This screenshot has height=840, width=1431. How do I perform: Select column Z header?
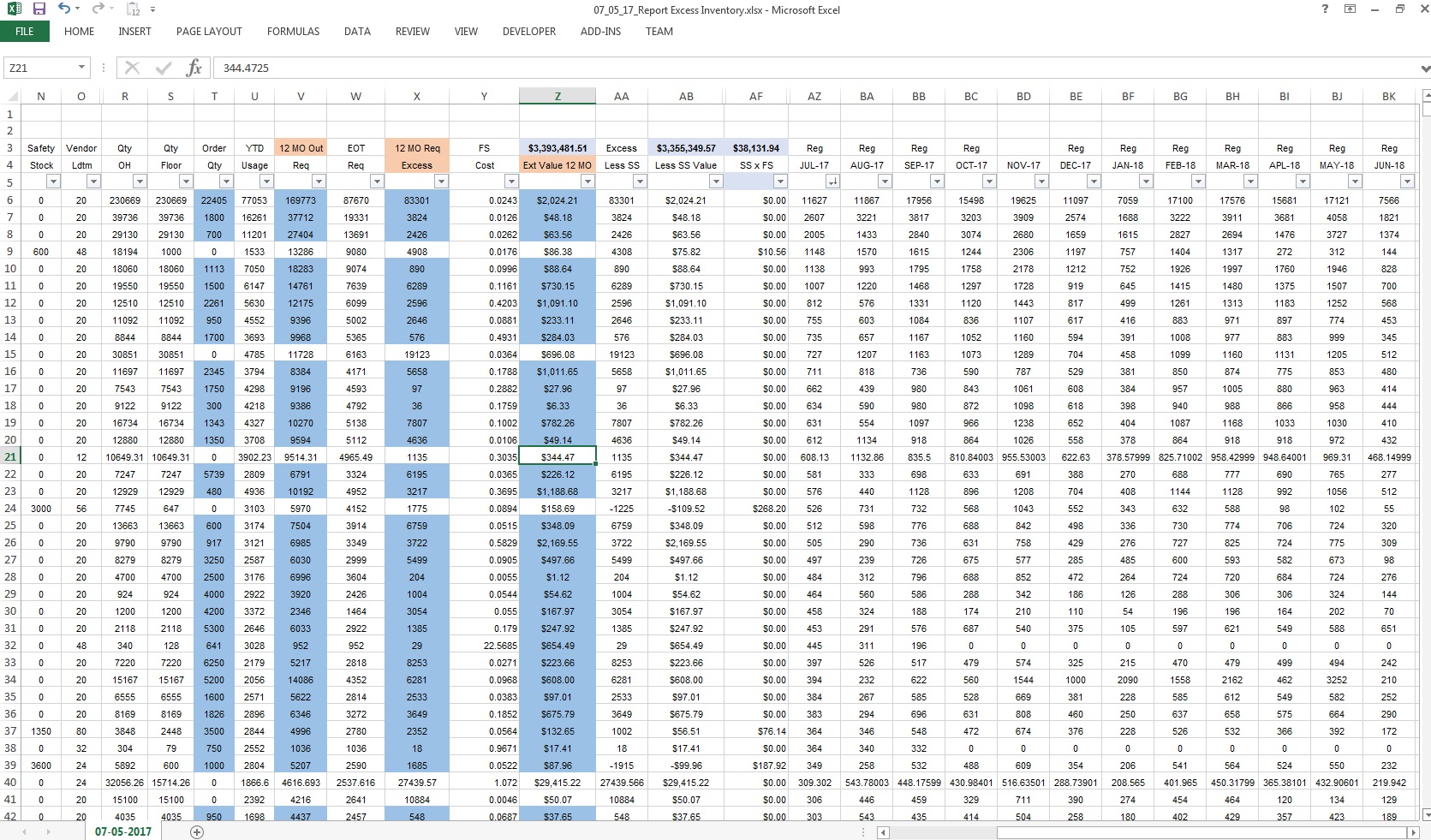[x=557, y=97]
